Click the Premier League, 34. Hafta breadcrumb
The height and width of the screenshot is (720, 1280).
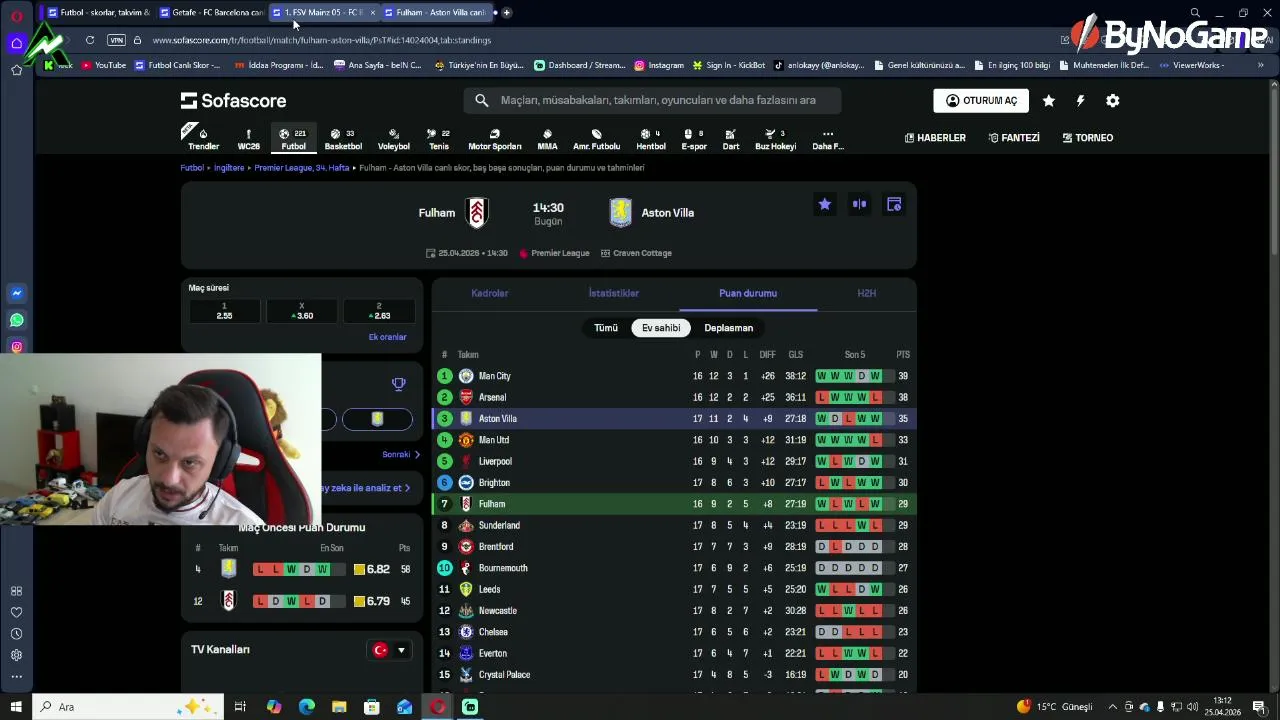[302, 168]
